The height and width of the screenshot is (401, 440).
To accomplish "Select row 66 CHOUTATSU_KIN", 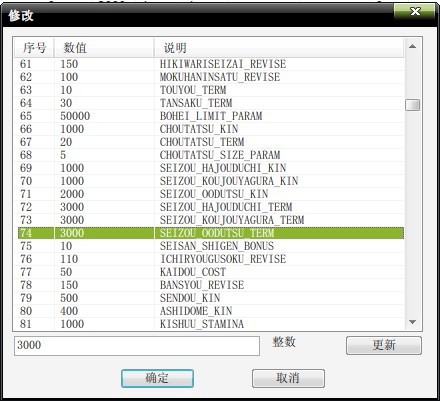I will click(x=211, y=129).
